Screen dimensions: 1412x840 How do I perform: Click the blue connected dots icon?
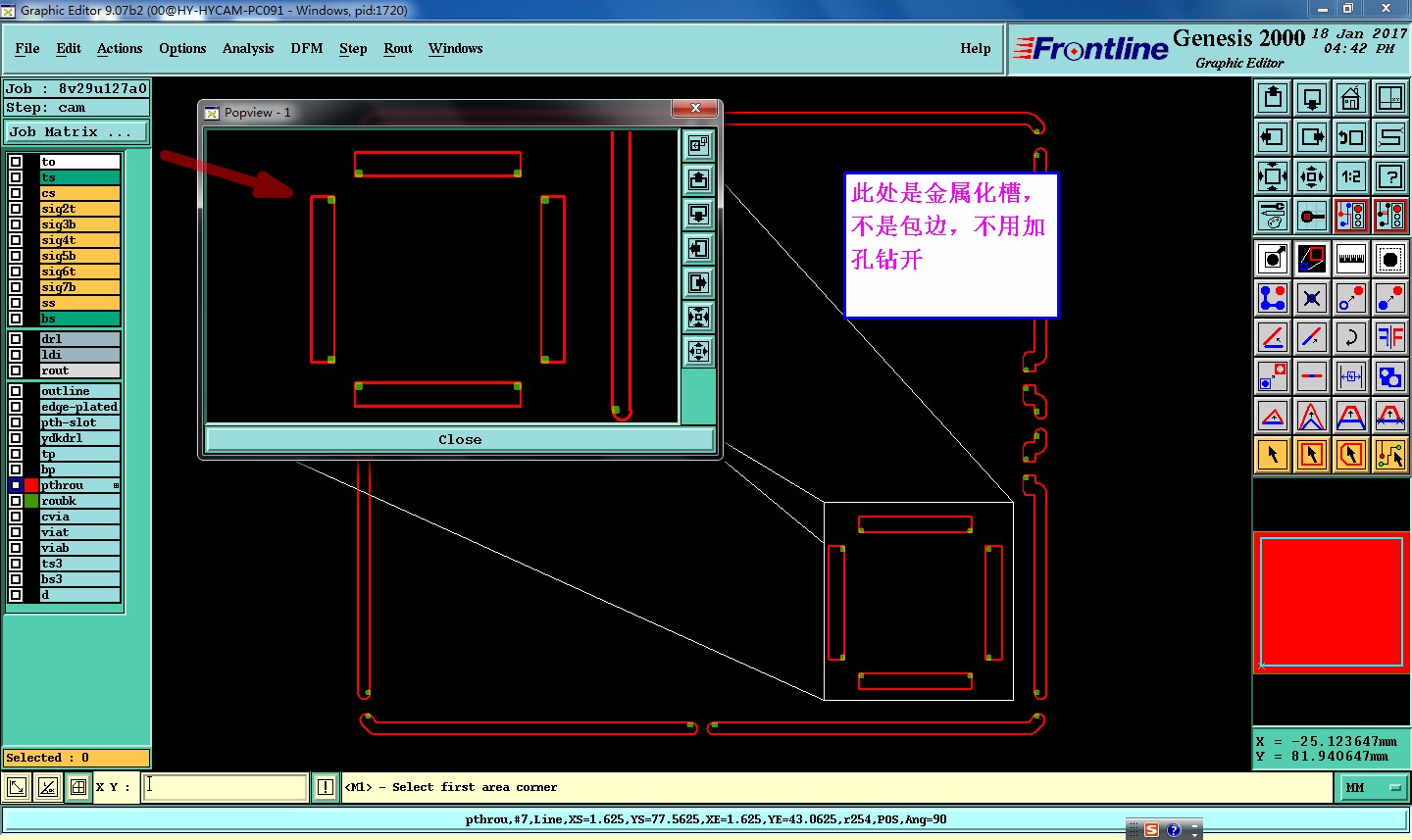[1273, 298]
